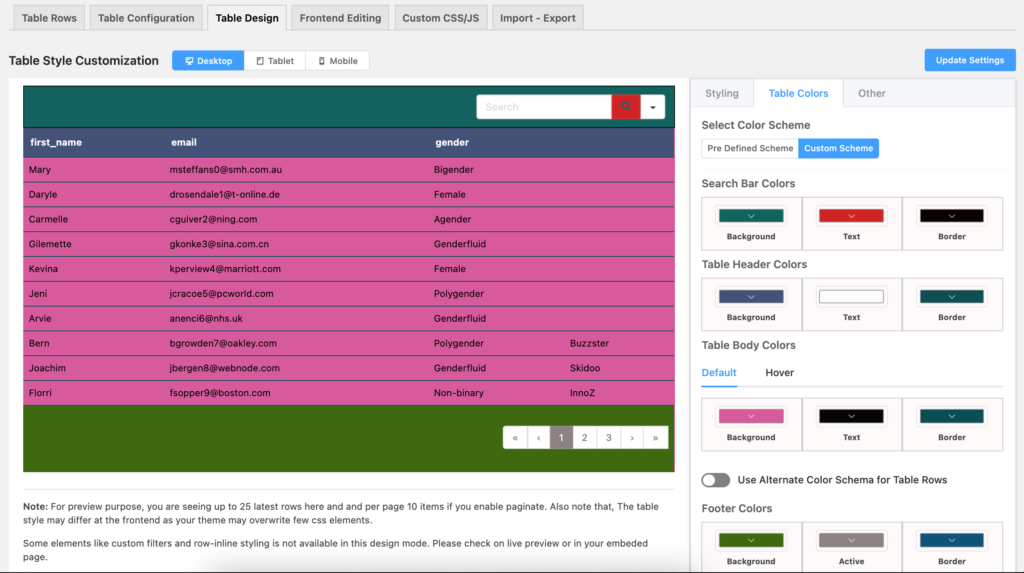
Task: Jump to last page with » icon
Action: click(656, 438)
